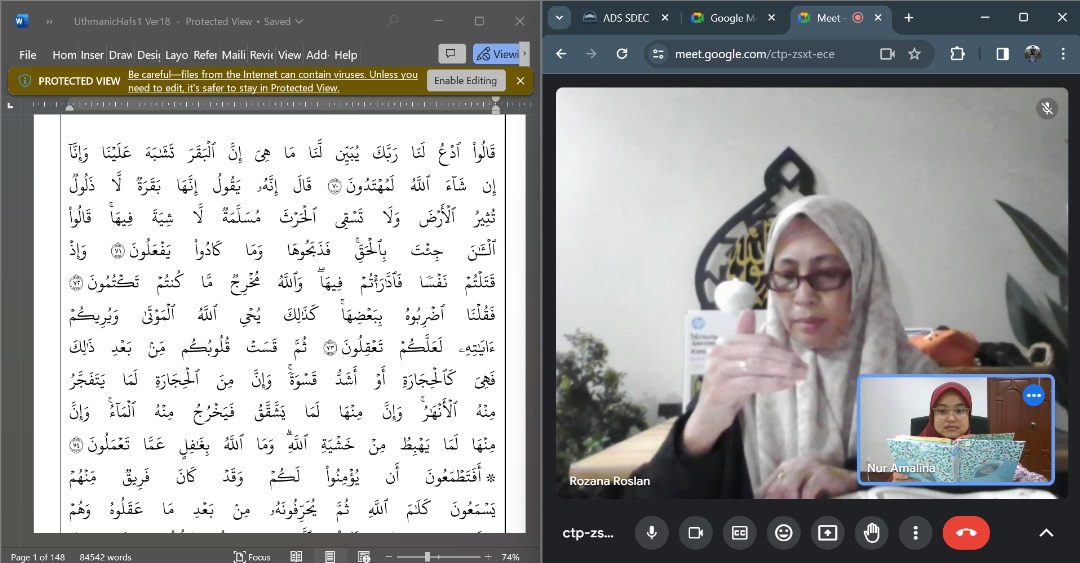
Task: Toggle camera in Meet
Action: (696, 533)
